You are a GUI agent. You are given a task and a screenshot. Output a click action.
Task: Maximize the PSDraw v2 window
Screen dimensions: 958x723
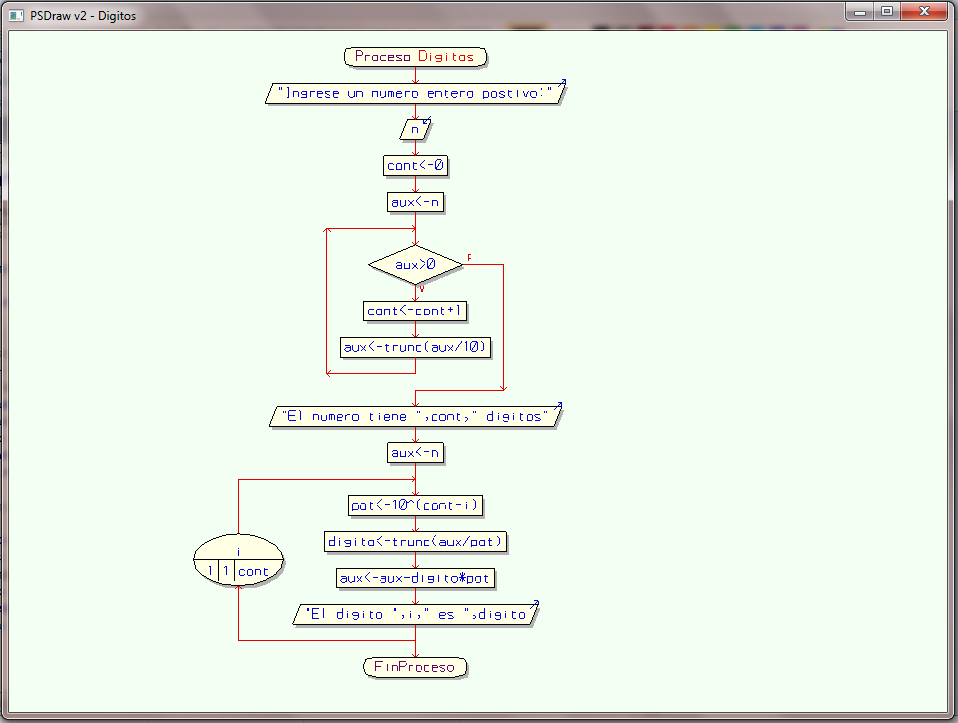pyautogui.click(x=886, y=12)
